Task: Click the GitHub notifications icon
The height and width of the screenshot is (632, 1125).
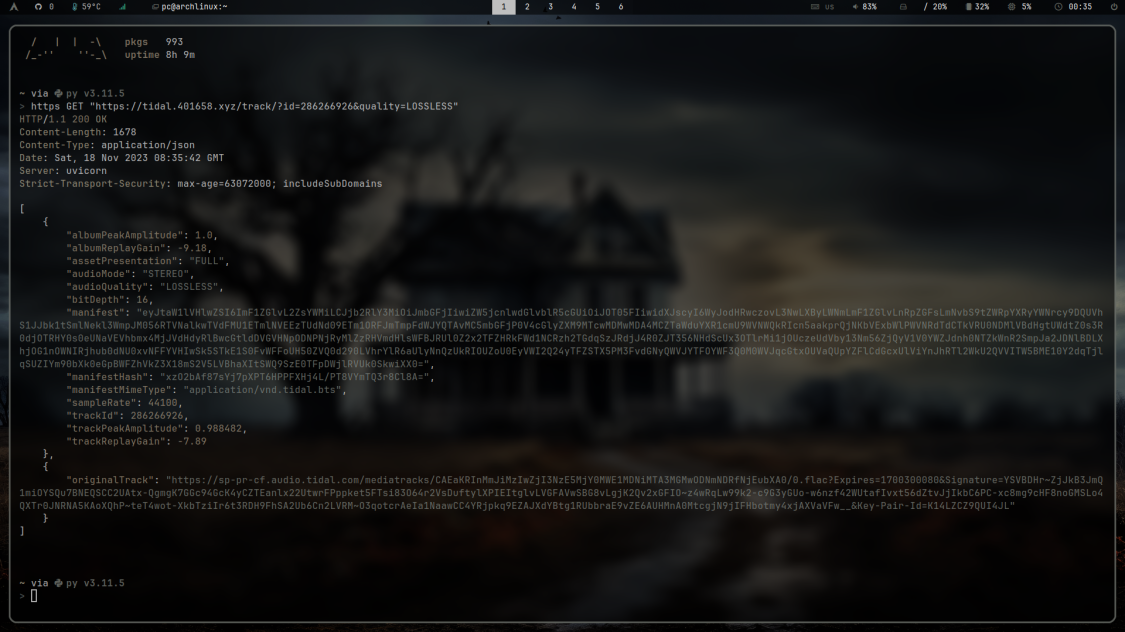Action: [38, 6]
